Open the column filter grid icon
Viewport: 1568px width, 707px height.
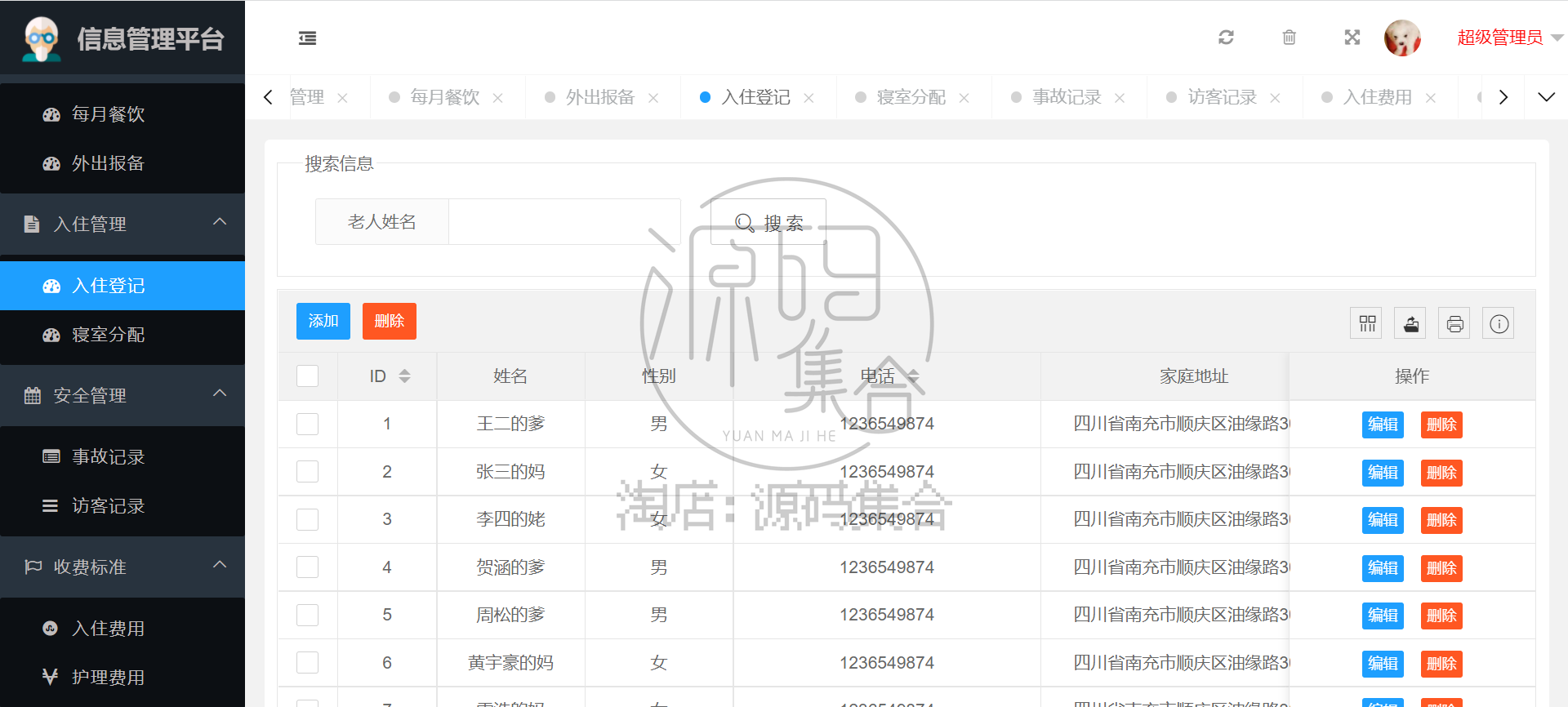(x=1367, y=324)
